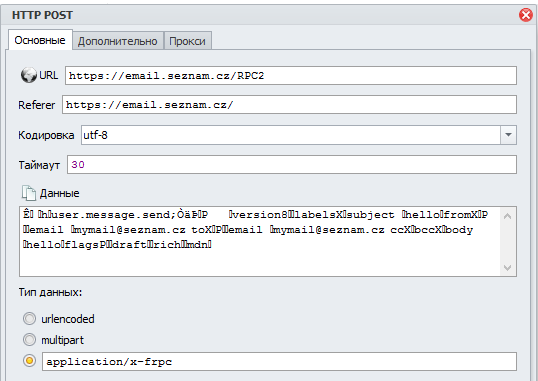Screen dimensions: 538x381
Task: Click the Данные label text
Action: (59, 193)
